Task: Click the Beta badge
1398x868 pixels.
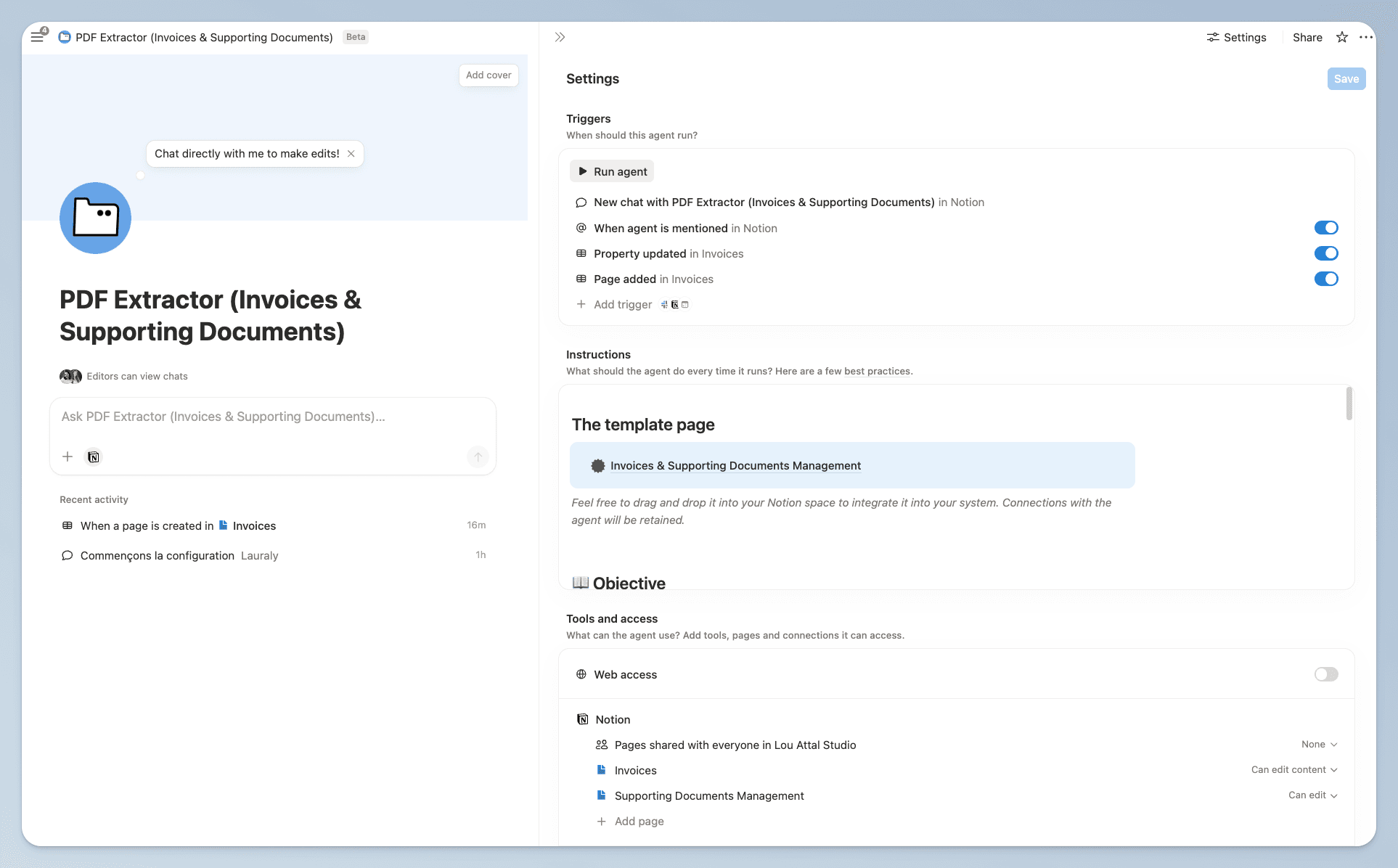Action: pos(356,37)
